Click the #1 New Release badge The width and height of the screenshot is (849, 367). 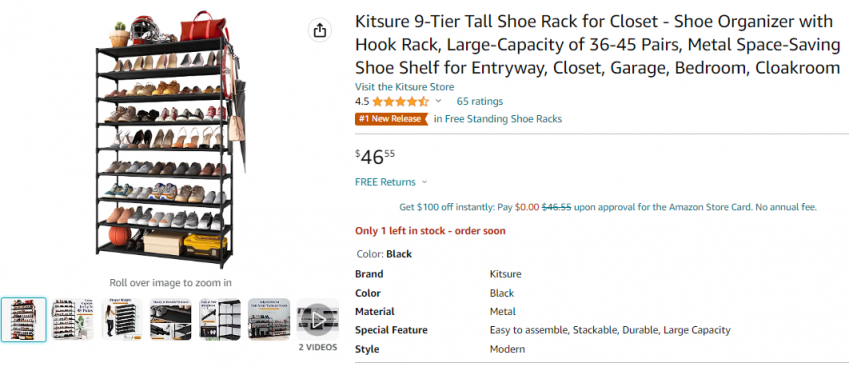coord(391,119)
